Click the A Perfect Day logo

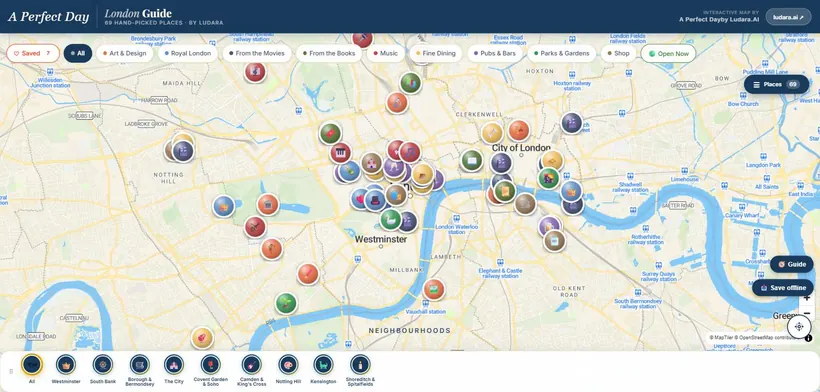pyautogui.click(x=48, y=17)
